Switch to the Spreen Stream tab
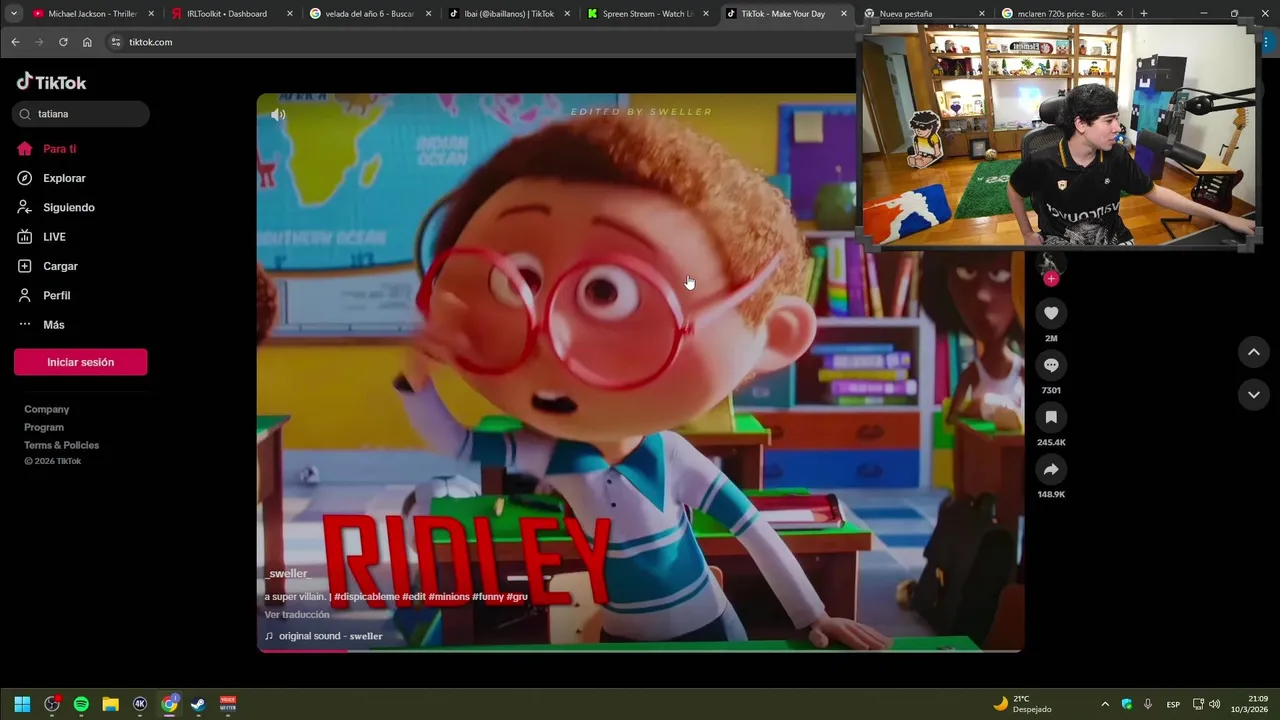The width and height of the screenshot is (1280, 720). pyautogui.click(x=647, y=14)
